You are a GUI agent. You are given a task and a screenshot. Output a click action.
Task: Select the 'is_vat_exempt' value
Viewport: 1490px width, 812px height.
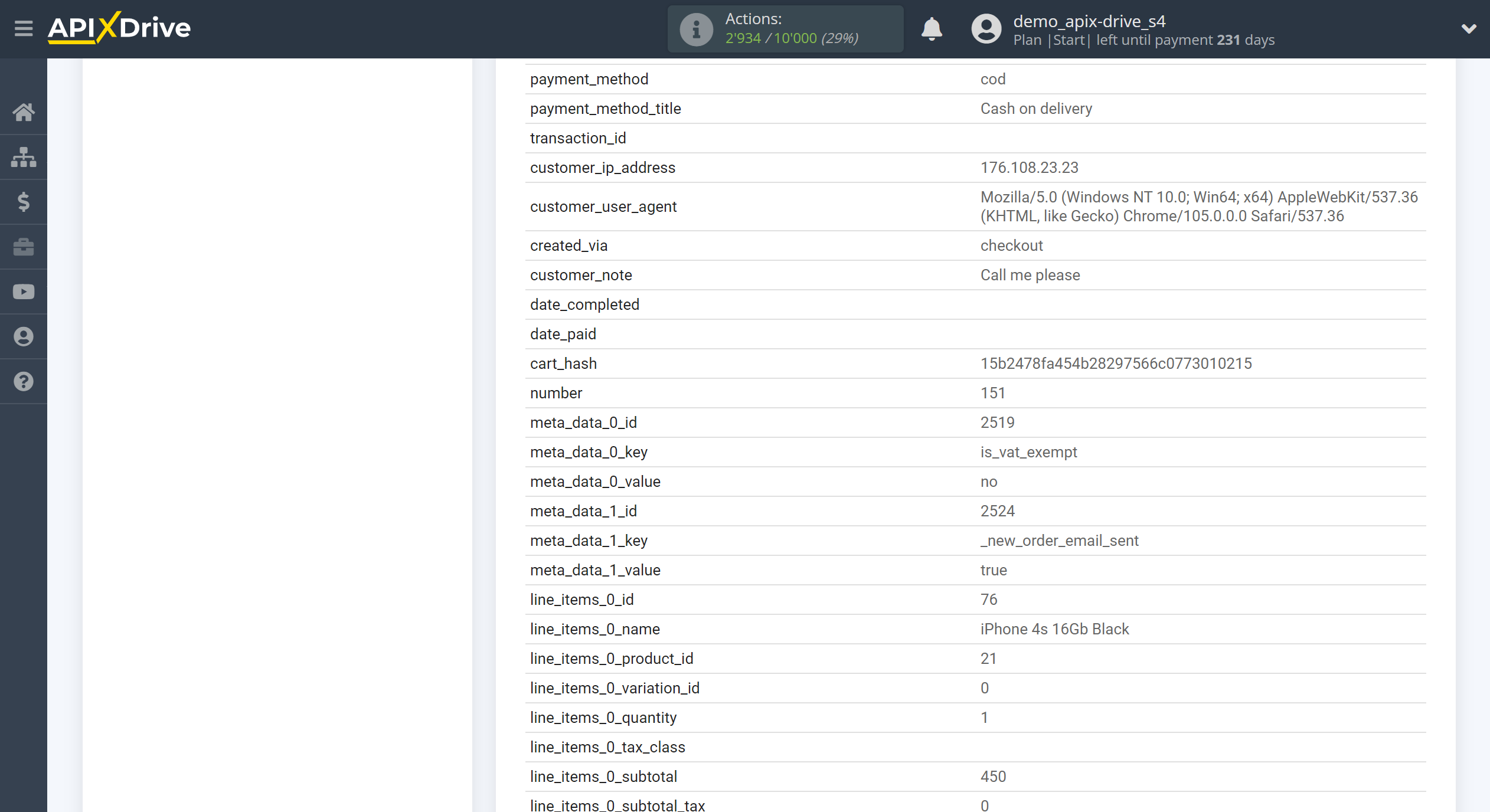[1028, 452]
